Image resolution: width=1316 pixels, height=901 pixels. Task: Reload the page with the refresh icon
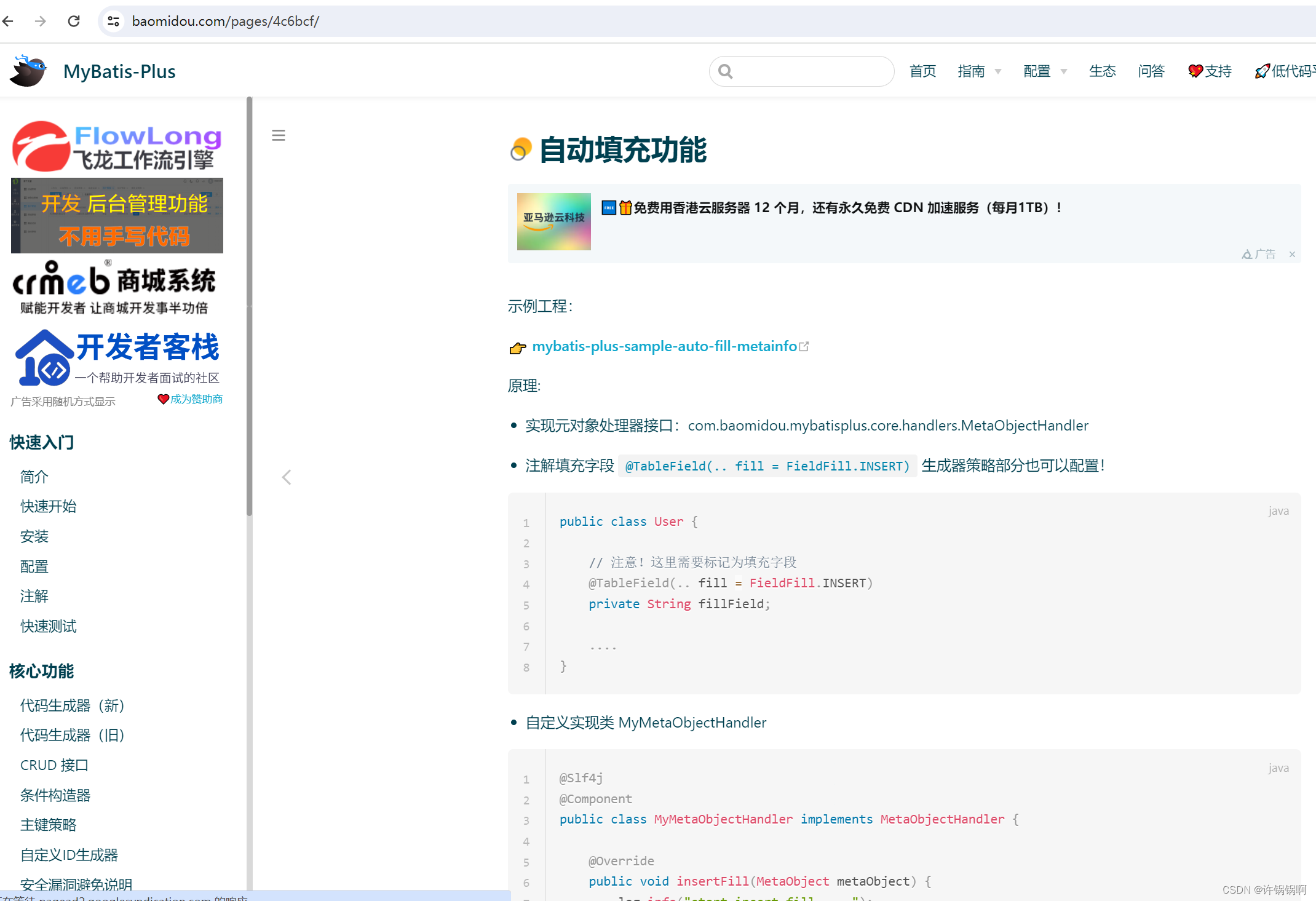pos(74,22)
